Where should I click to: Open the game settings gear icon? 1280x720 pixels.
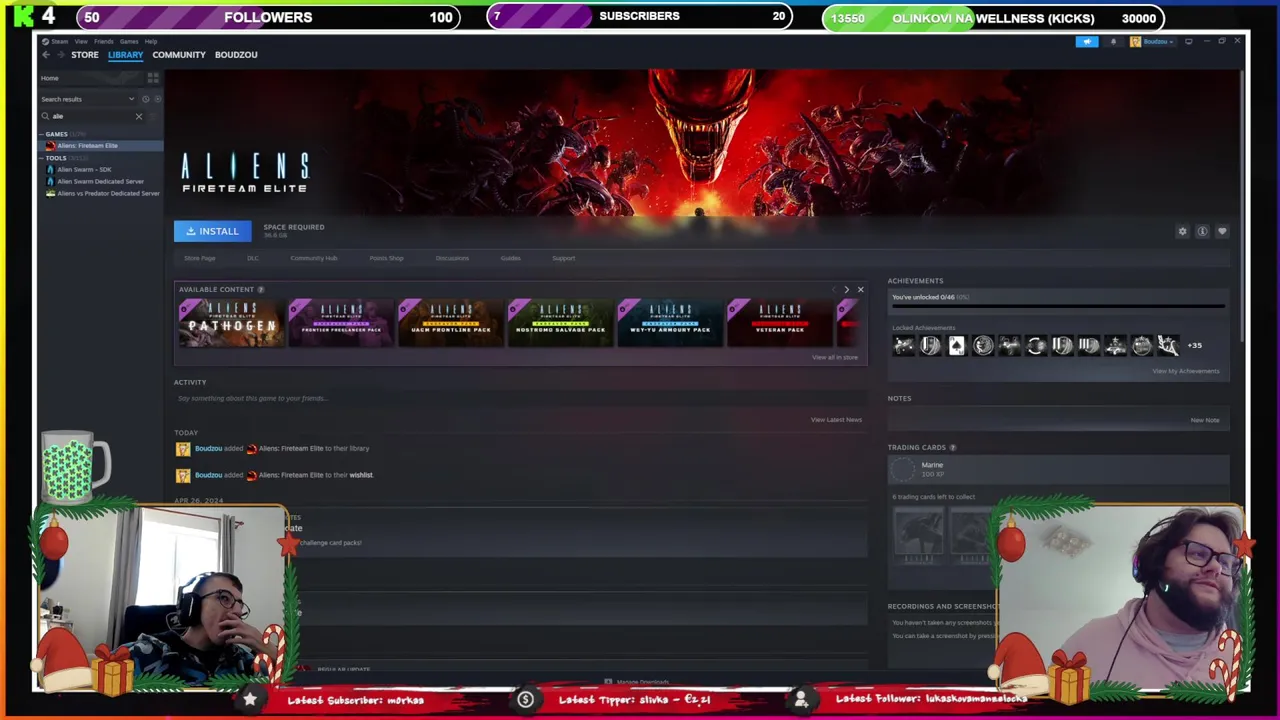pyautogui.click(x=1182, y=231)
